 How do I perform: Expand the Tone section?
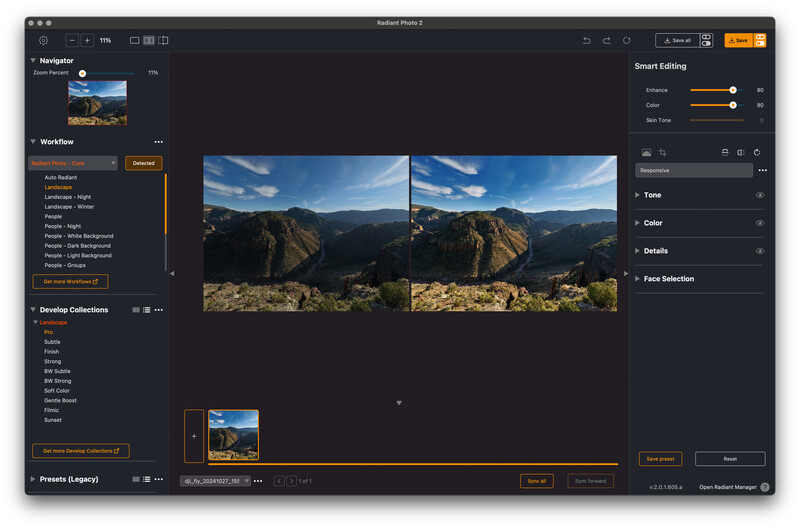(637, 195)
